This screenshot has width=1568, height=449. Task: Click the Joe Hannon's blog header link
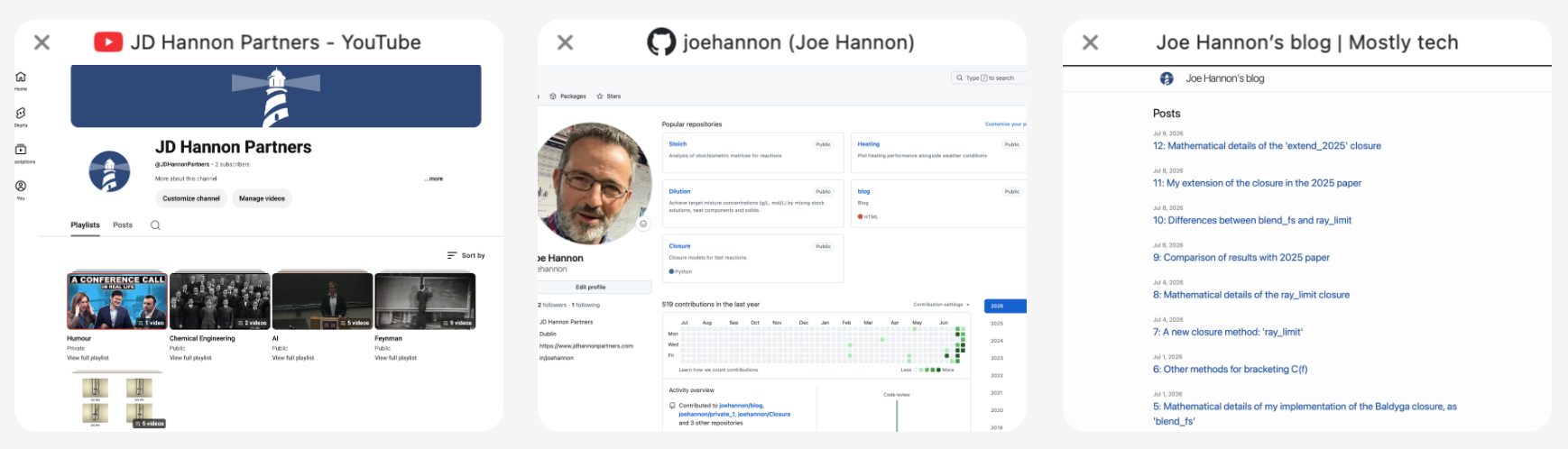(1224, 78)
